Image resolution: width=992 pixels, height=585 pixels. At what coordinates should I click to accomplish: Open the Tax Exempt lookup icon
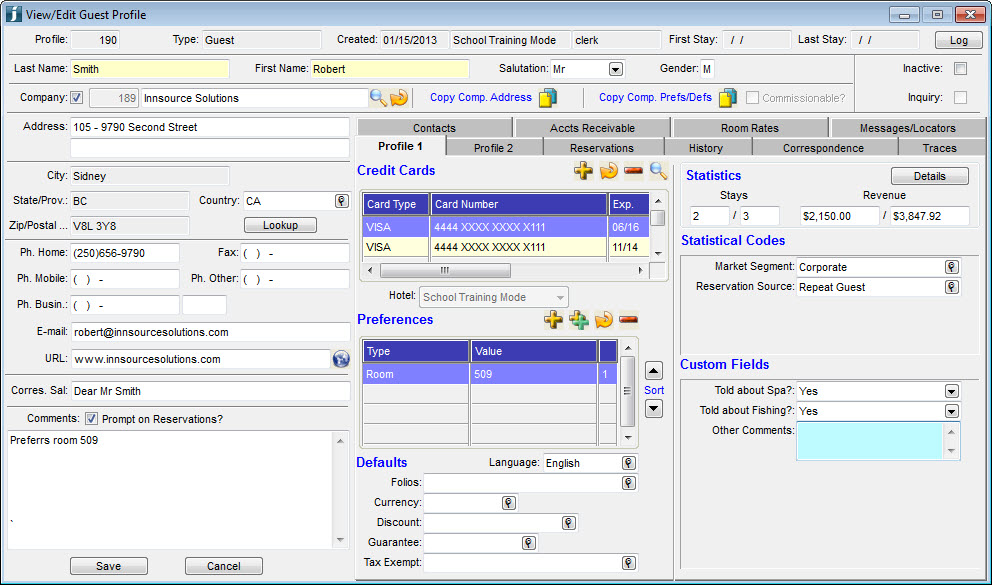(629, 563)
